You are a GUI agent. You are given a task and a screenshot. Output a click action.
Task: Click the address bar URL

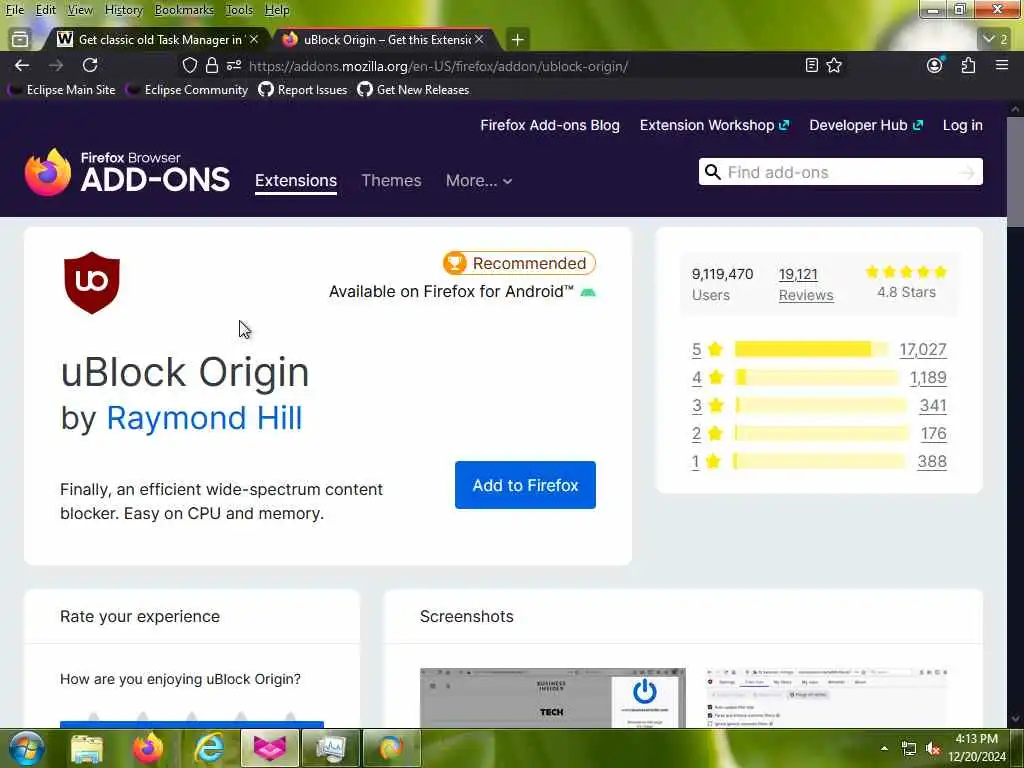(438, 66)
